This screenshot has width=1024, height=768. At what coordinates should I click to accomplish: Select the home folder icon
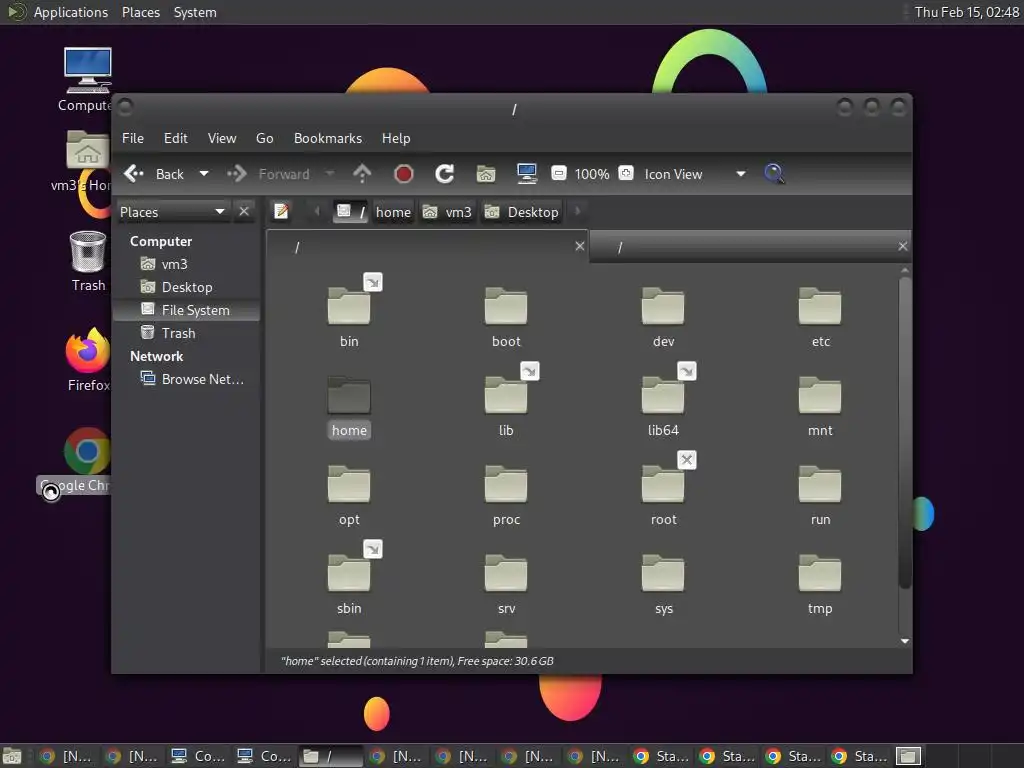349,395
